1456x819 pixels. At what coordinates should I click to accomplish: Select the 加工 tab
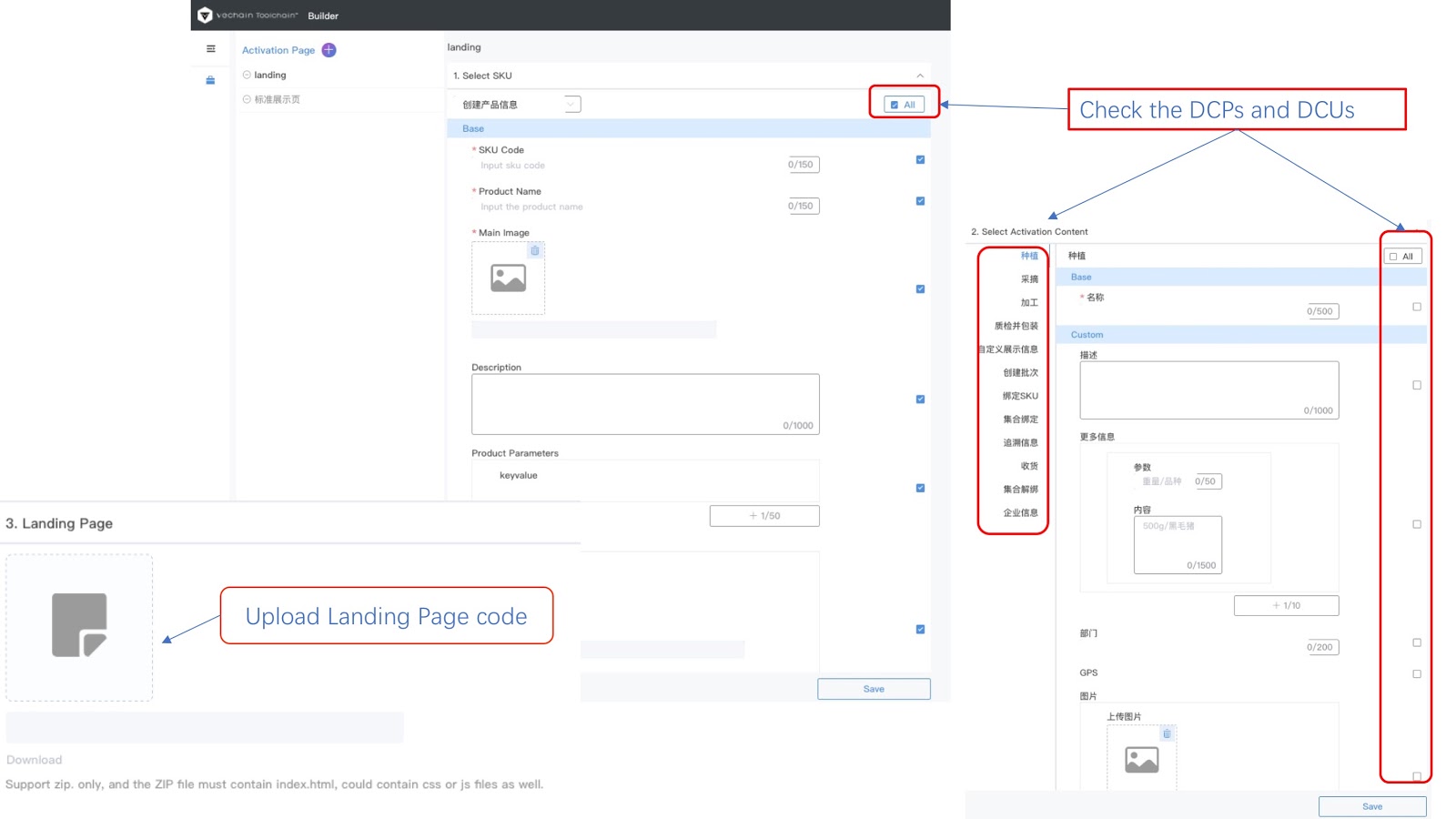click(x=1029, y=303)
